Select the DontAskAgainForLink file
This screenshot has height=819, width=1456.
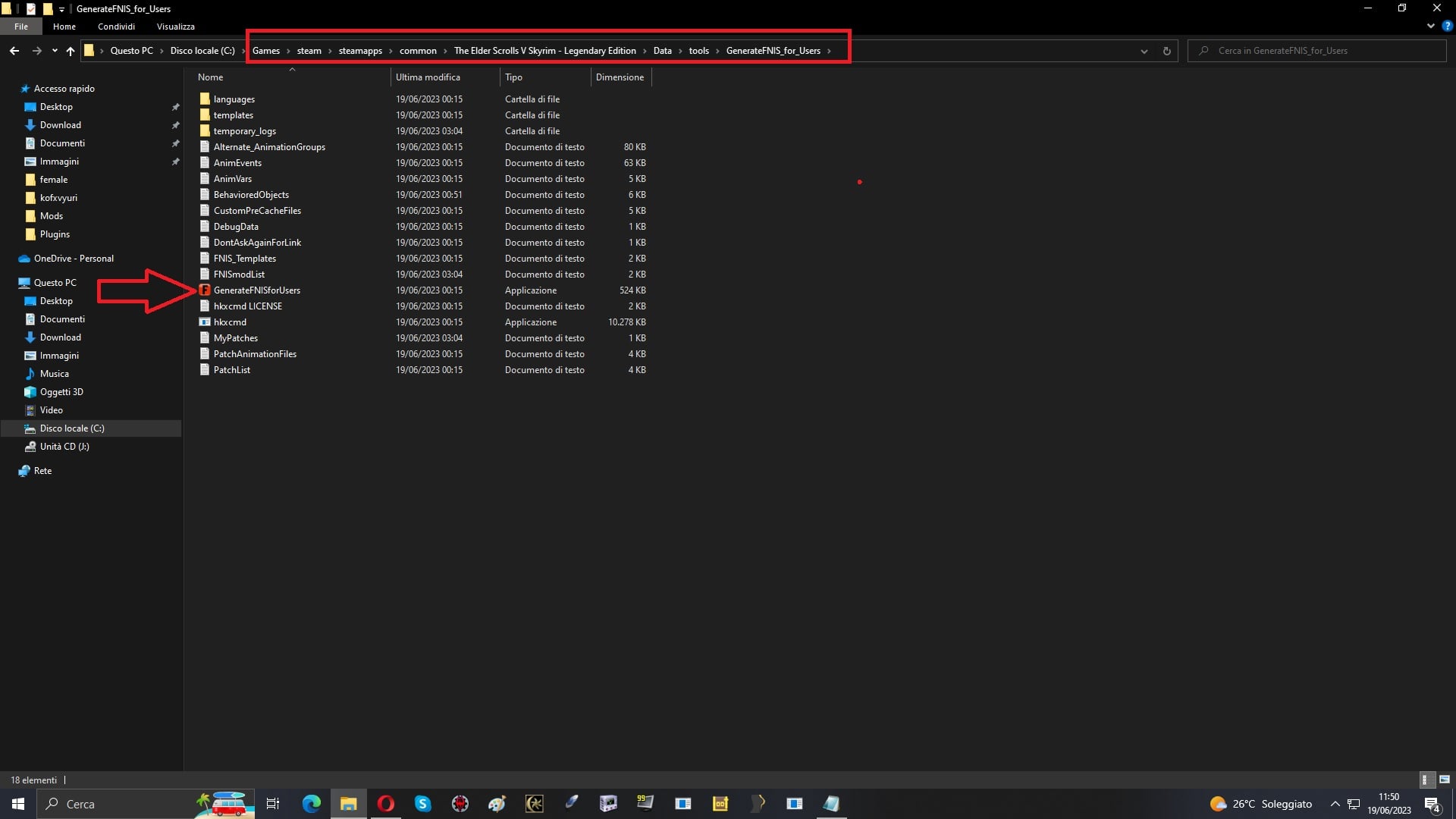pos(257,243)
